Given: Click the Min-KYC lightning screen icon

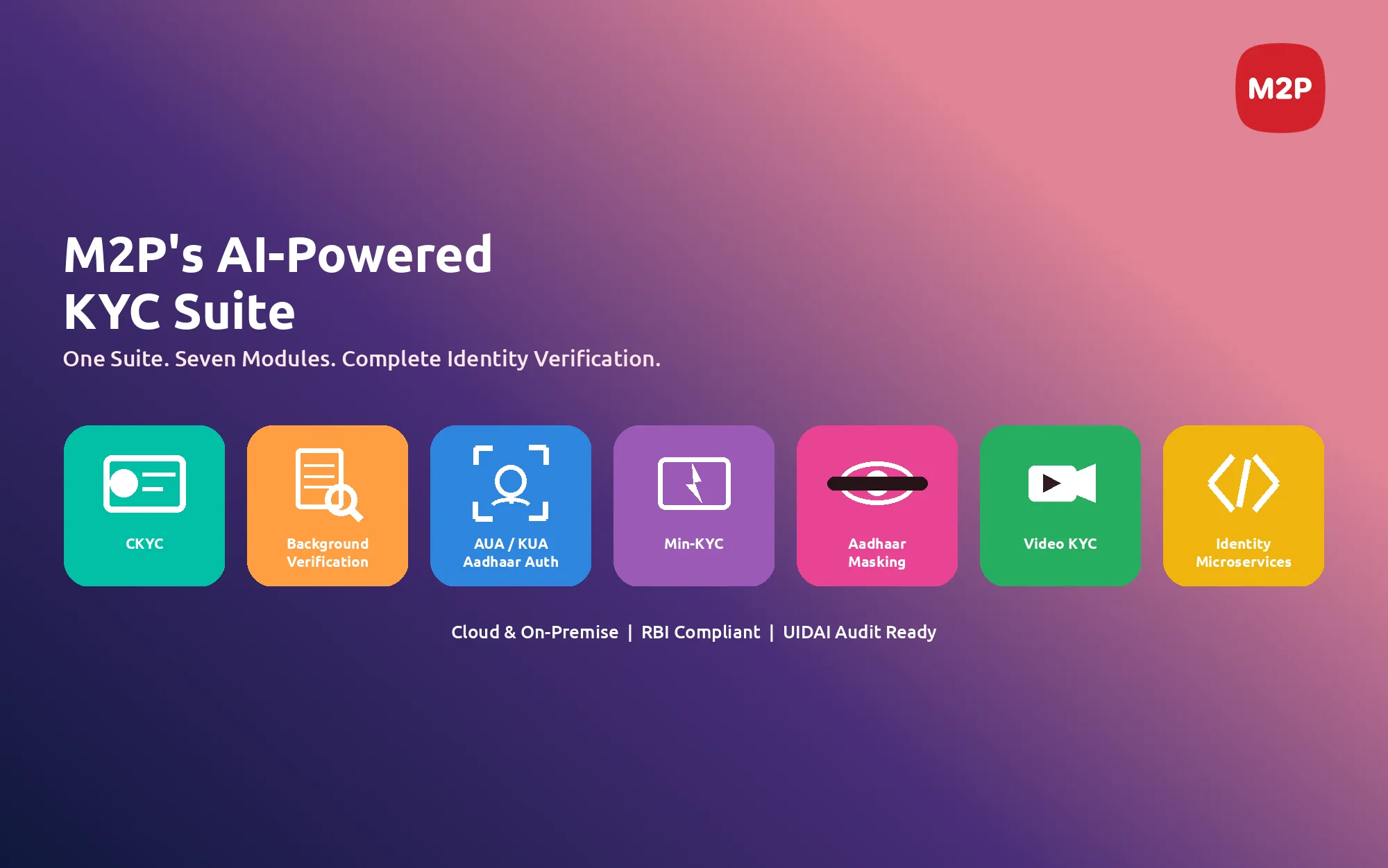Looking at the screenshot, I should (x=694, y=484).
